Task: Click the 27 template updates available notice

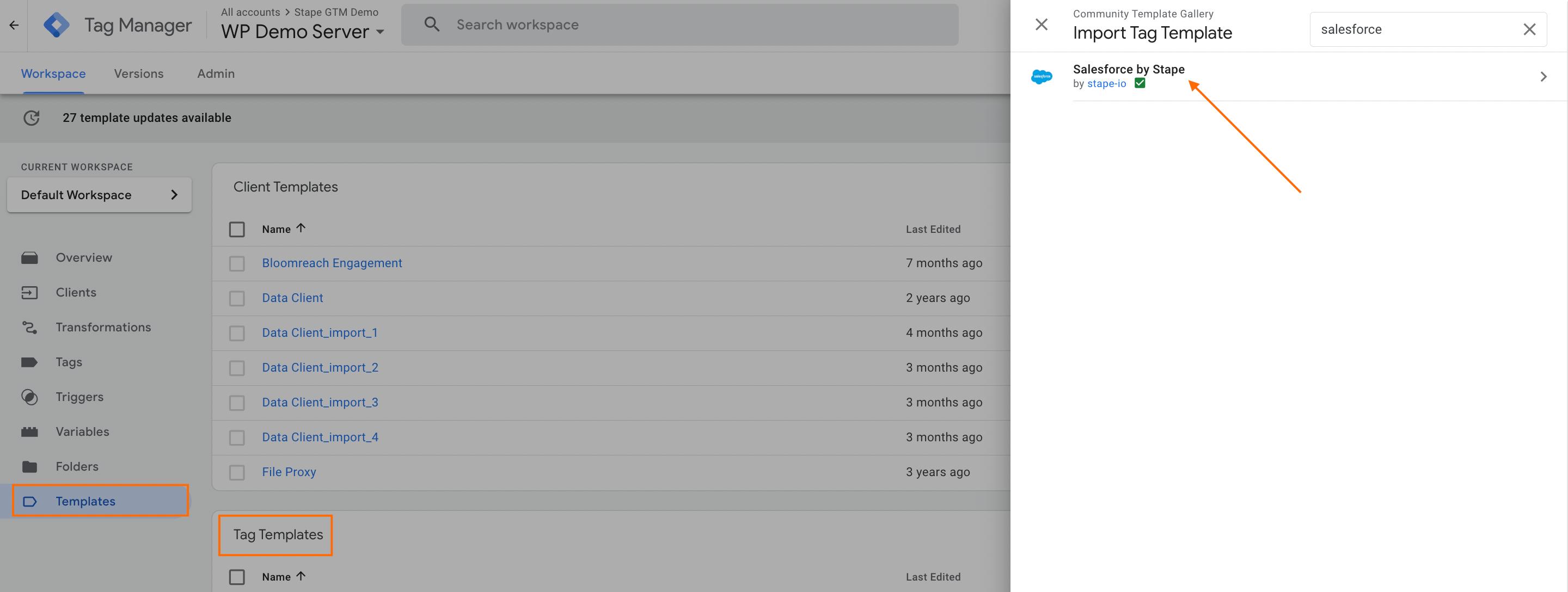Action: point(148,118)
